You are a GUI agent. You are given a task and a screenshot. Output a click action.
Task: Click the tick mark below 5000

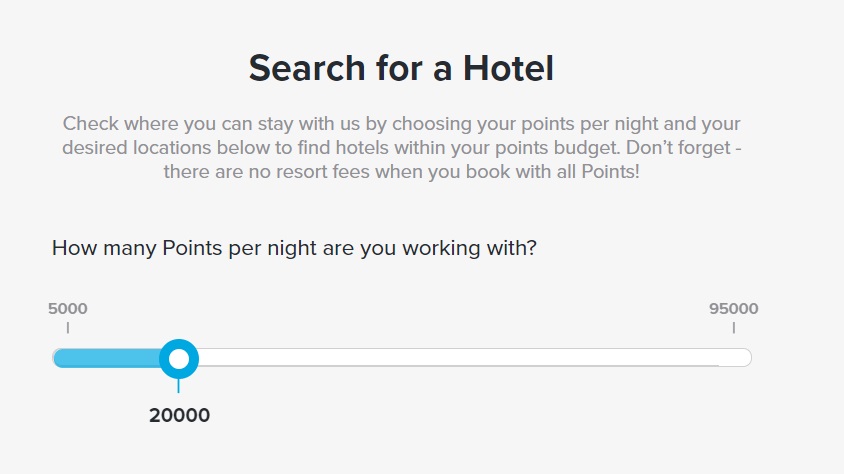(68, 327)
